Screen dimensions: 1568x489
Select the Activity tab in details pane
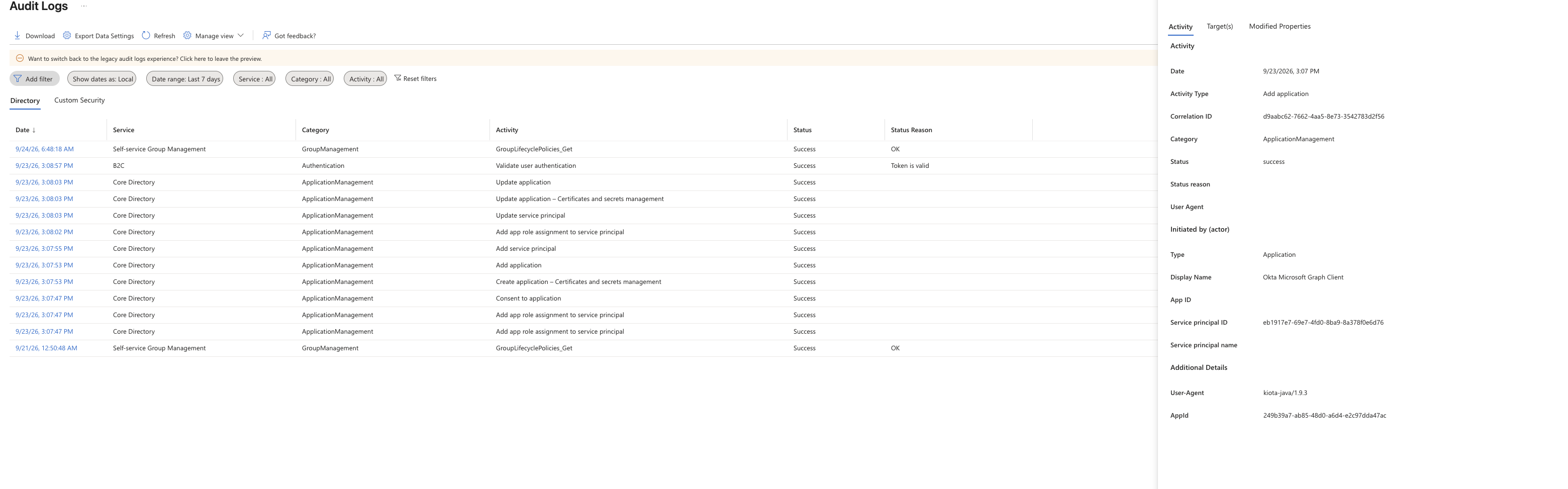(1180, 27)
